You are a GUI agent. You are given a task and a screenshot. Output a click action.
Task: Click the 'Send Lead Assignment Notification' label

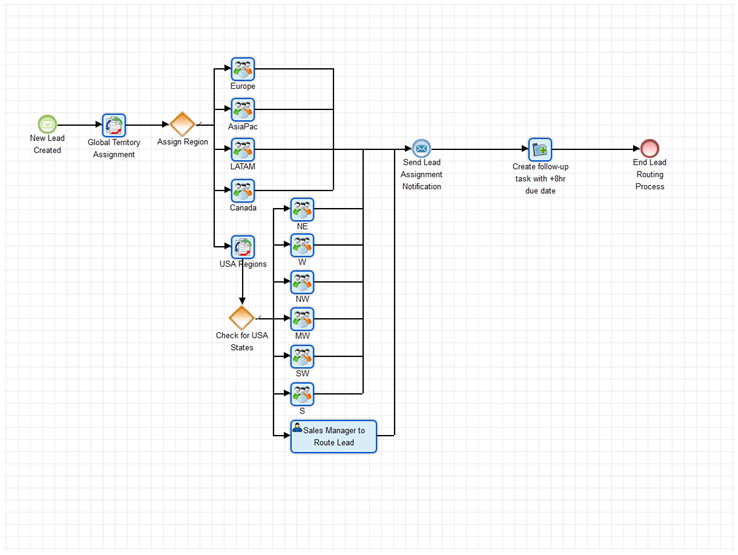[x=422, y=174]
